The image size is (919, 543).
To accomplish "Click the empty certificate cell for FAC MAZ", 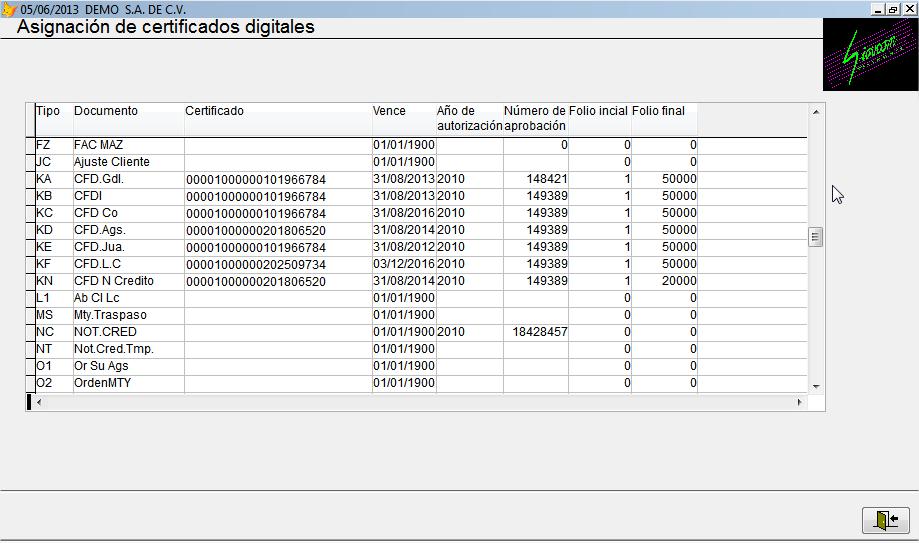I will [x=278, y=145].
